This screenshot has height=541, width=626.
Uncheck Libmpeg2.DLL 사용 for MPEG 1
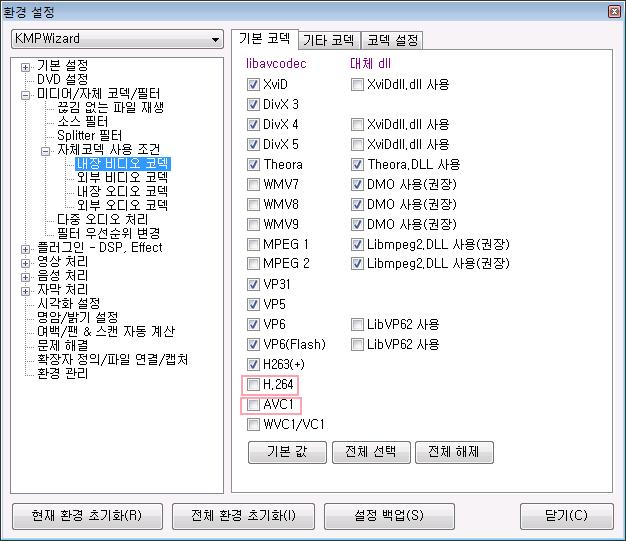357,244
